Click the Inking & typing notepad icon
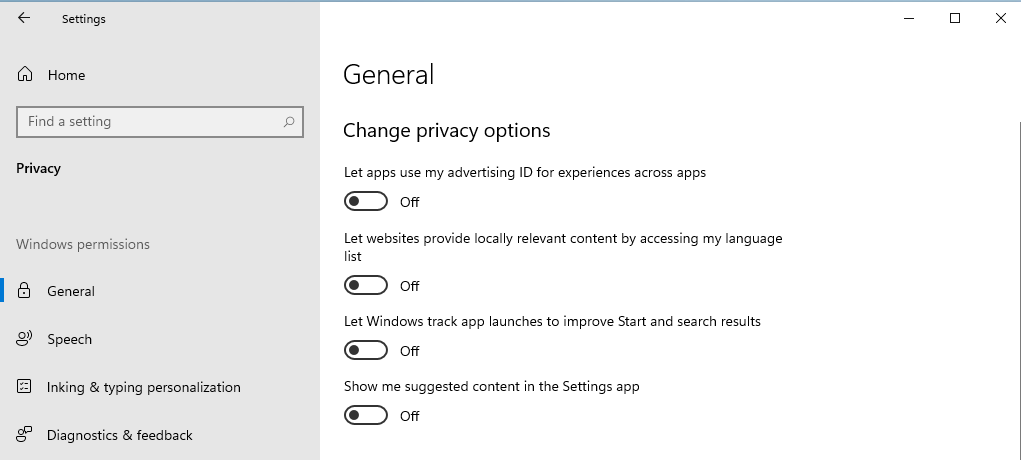This screenshot has width=1021, height=460. pyautogui.click(x=25, y=387)
